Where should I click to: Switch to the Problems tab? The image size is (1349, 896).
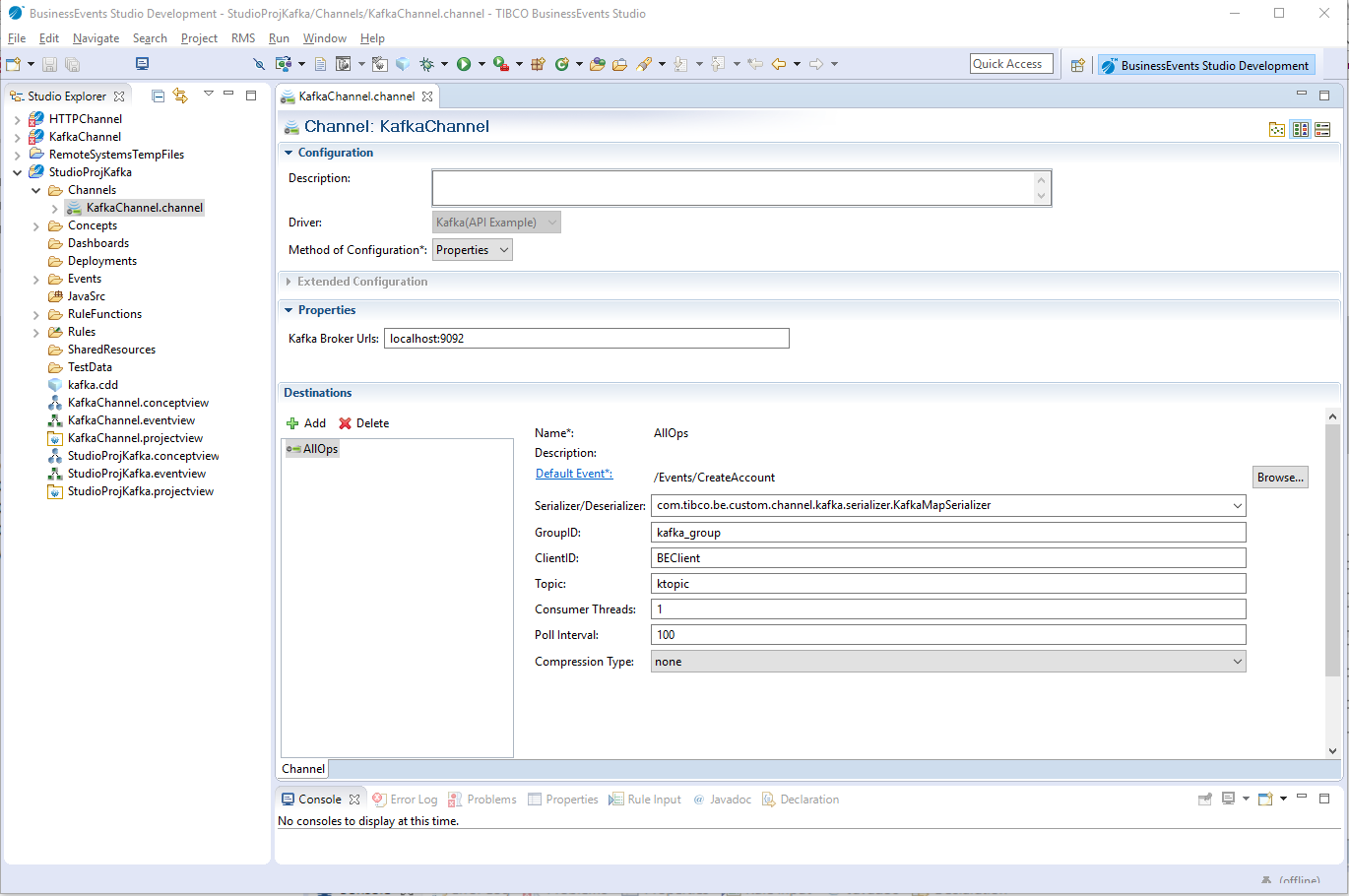coord(490,800)
